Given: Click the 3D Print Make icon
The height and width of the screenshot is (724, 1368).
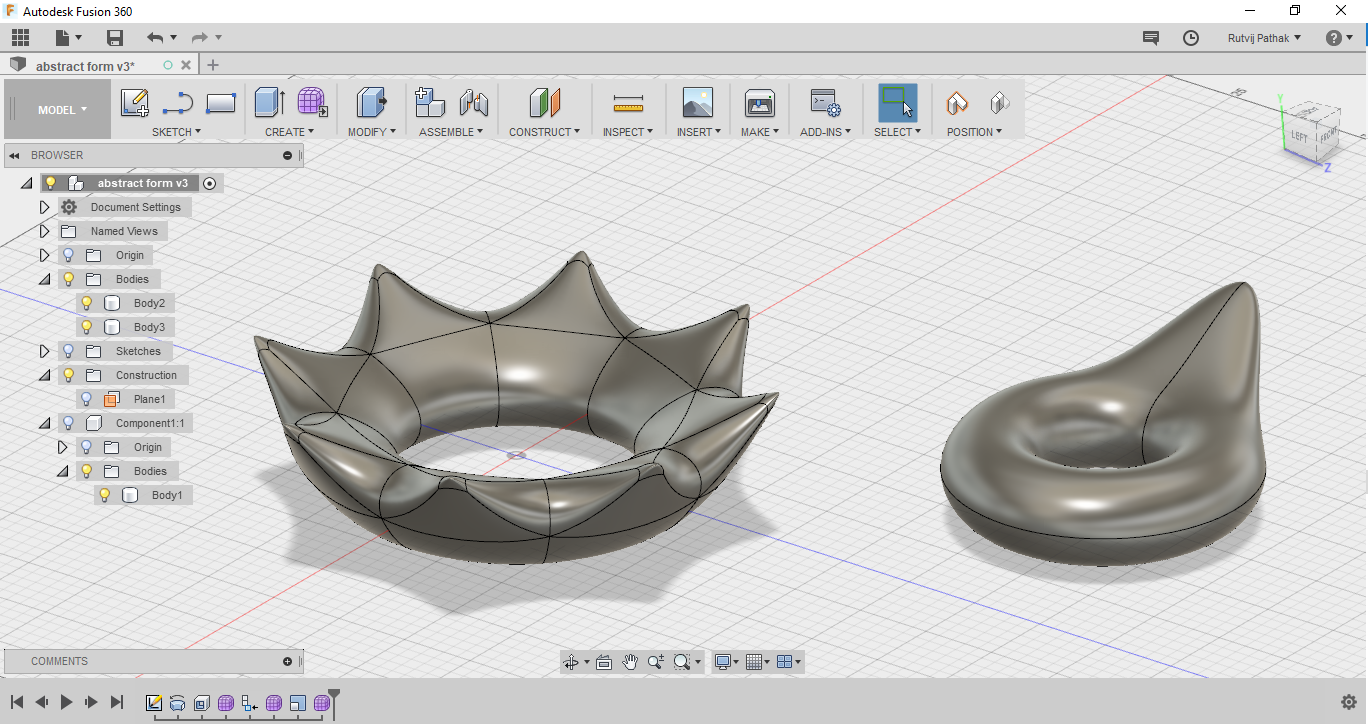Looking at the screenshot, I should pyautogui.click(x=760, y=102).
